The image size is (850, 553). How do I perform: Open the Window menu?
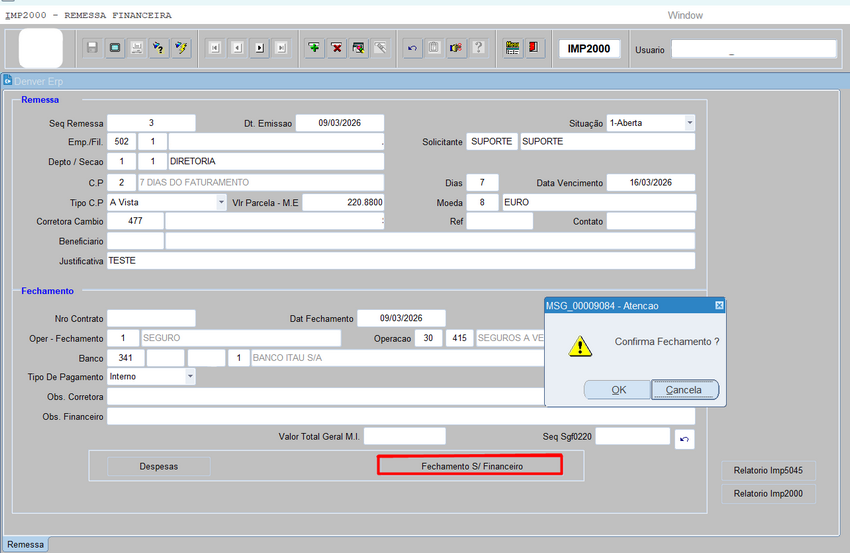pyautogui.click(x=685, y=15)
